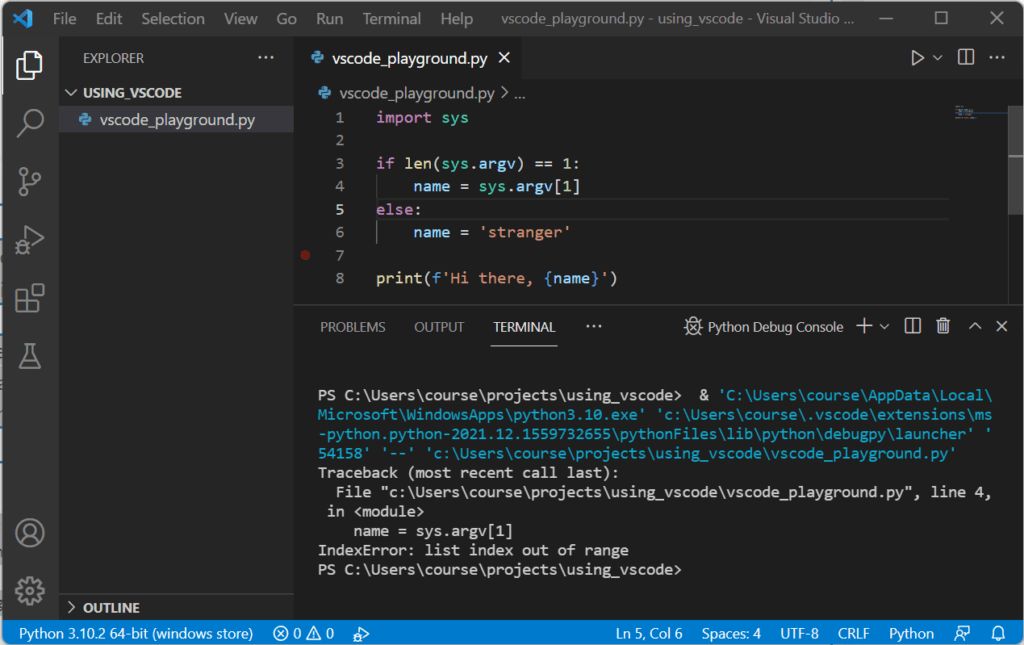Switch to the PROBLEMS tab
1024x645 pixels.
click(x=352, y=326)
